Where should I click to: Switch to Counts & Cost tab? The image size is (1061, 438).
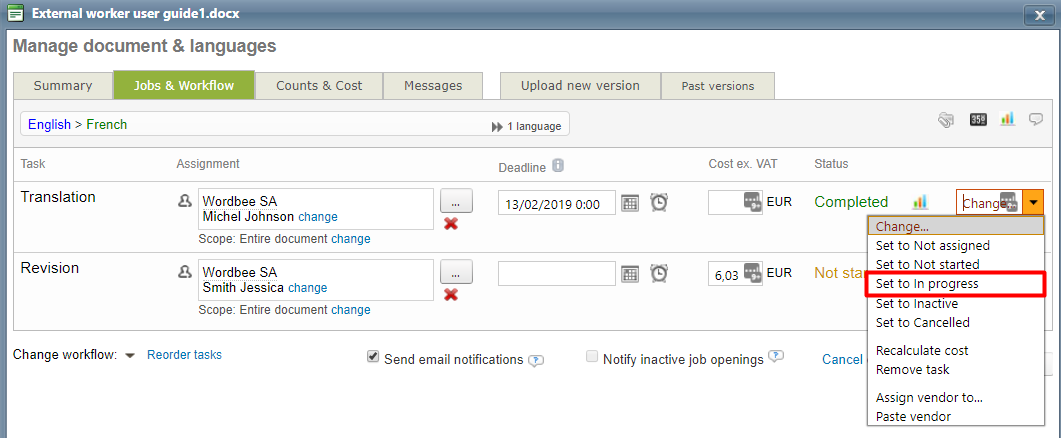[319, 86]
